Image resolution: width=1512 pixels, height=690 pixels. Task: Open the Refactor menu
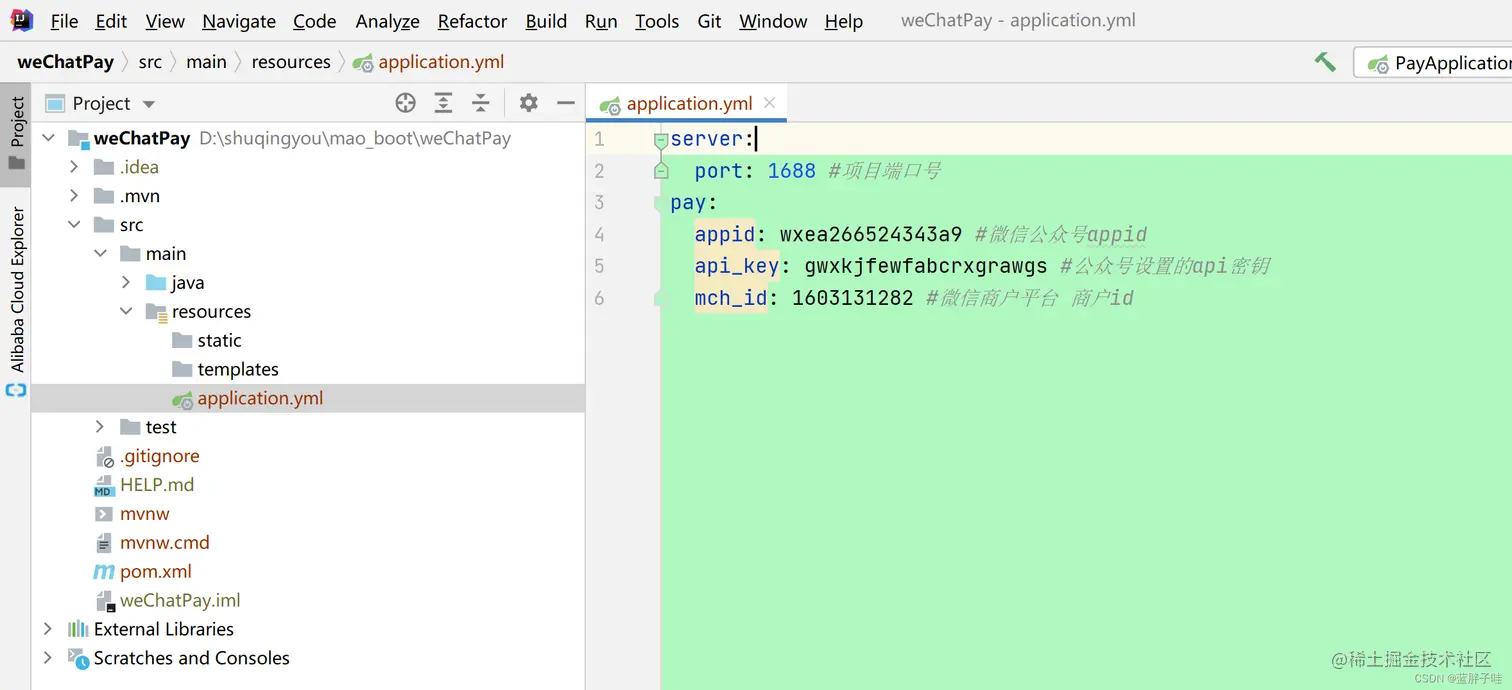click(x=472, y=21)
